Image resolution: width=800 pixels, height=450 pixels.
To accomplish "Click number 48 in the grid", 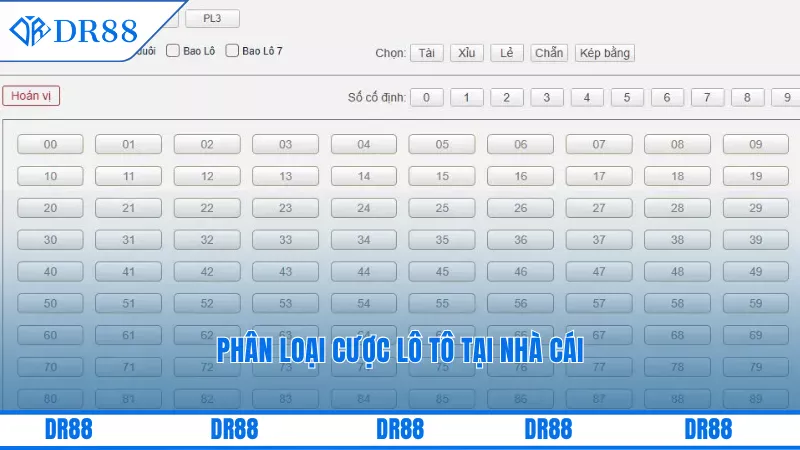I will [677, 271].
